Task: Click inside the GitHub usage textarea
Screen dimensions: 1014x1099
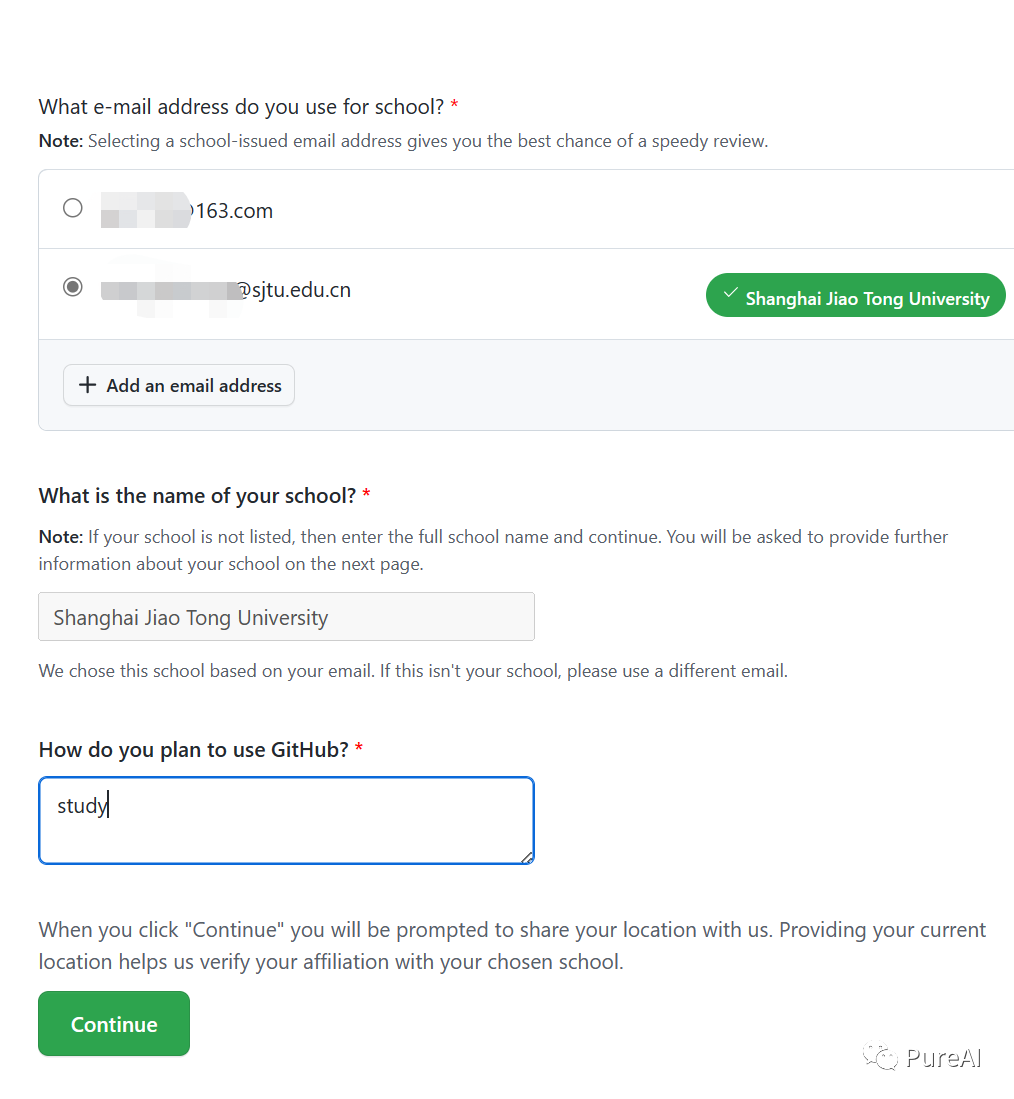Action: coord(286,818)
